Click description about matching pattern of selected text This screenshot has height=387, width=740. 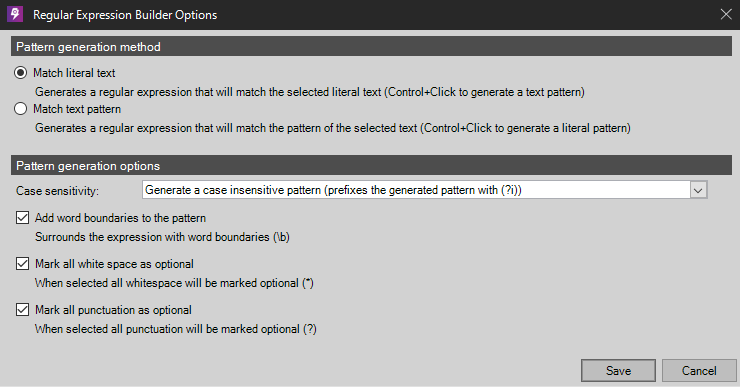click(x=333, y=128)
